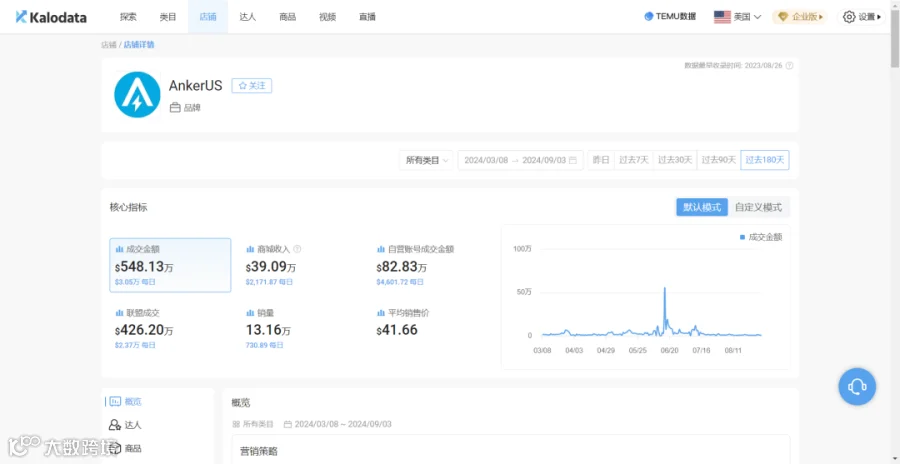Viewport: 900px width, 464px height.
Task: Click the help icon beside 商城收入
Action: pyautogui.click(x=297, y=249)
